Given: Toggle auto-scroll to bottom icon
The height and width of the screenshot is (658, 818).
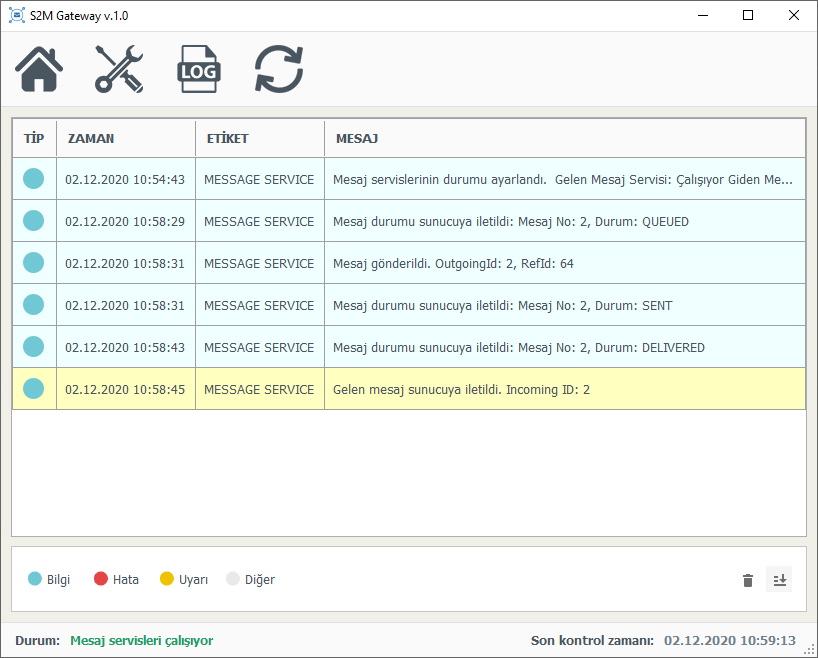Looking at the screenshot, I should pos(779,580).
